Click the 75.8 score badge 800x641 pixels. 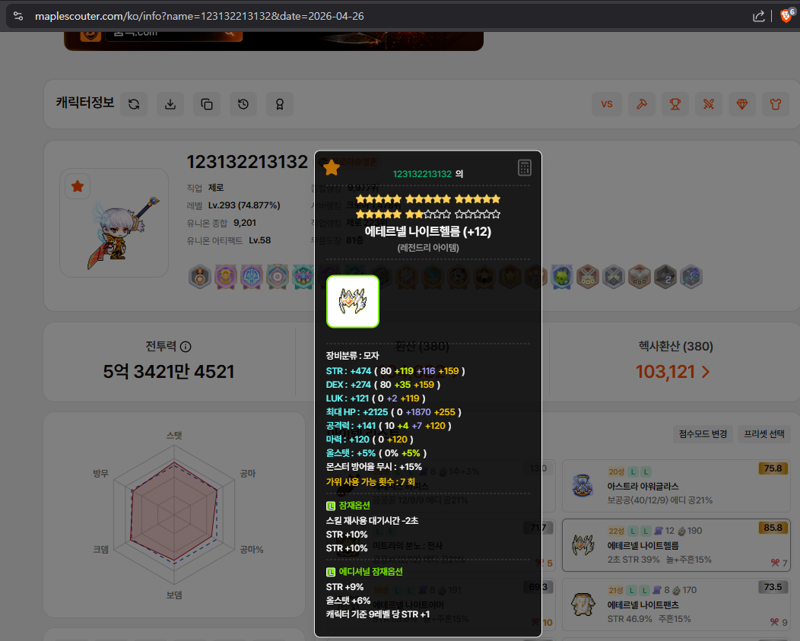pos(773,469)
